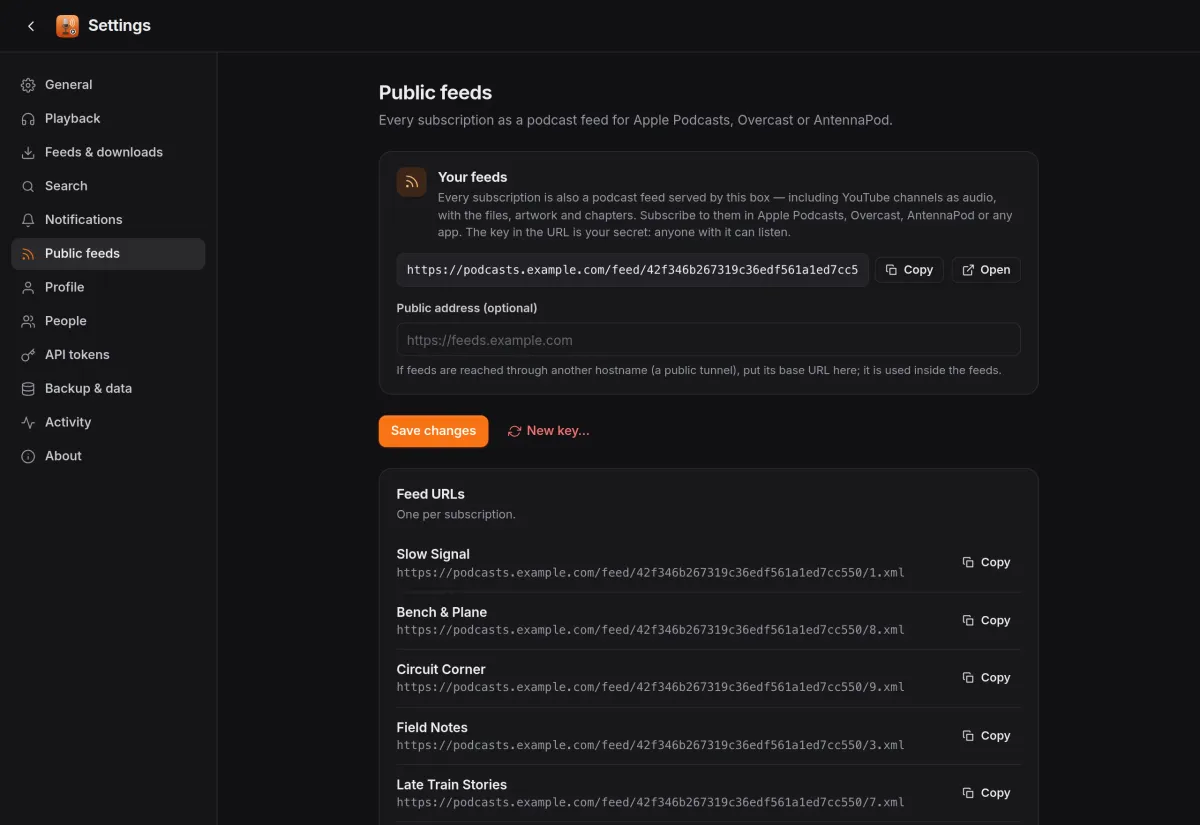The width and height of the screenshot is (1200, 825).
Task: Select the Notifications section
Action: (x=108, y=220)
